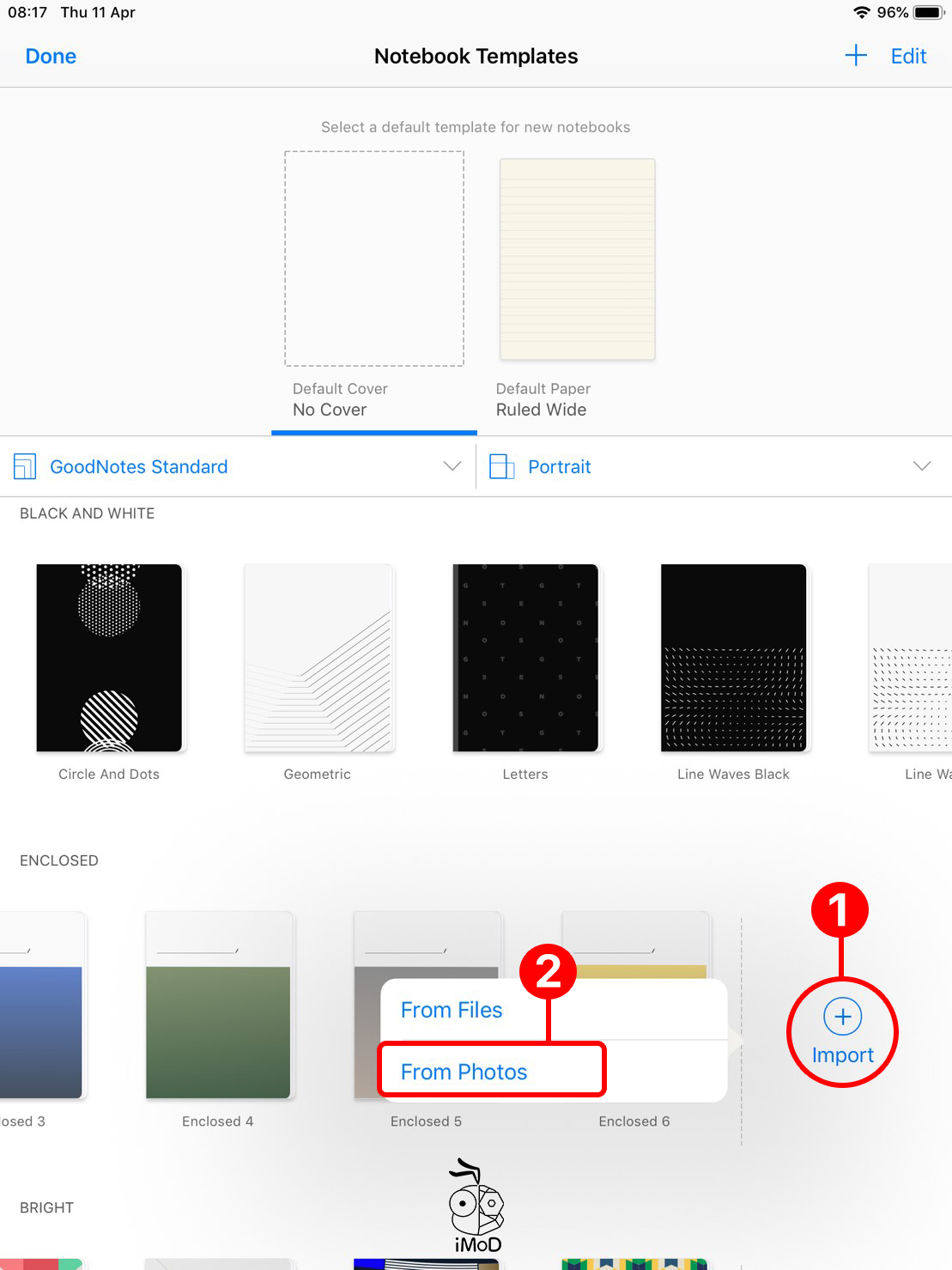The height and width of the screenshot is (1270, 952).
Task: Tap the Import plus circle icon
Action: (x=842, y=1017)
